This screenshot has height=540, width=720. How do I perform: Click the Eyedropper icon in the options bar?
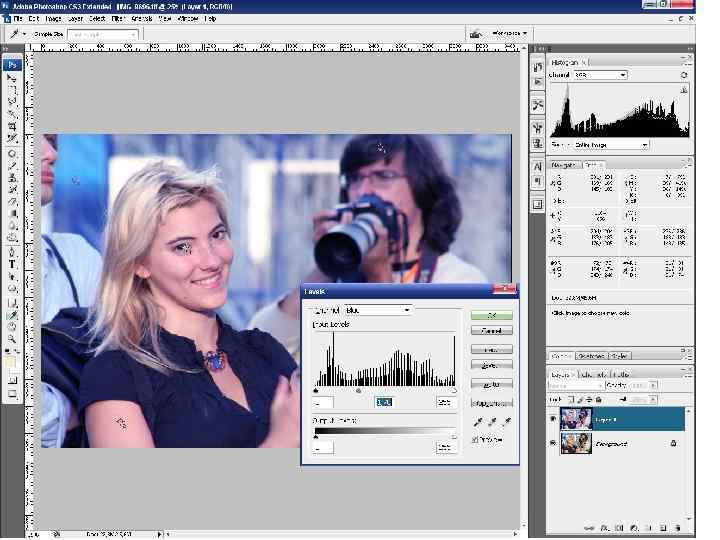tap(12, 34)
